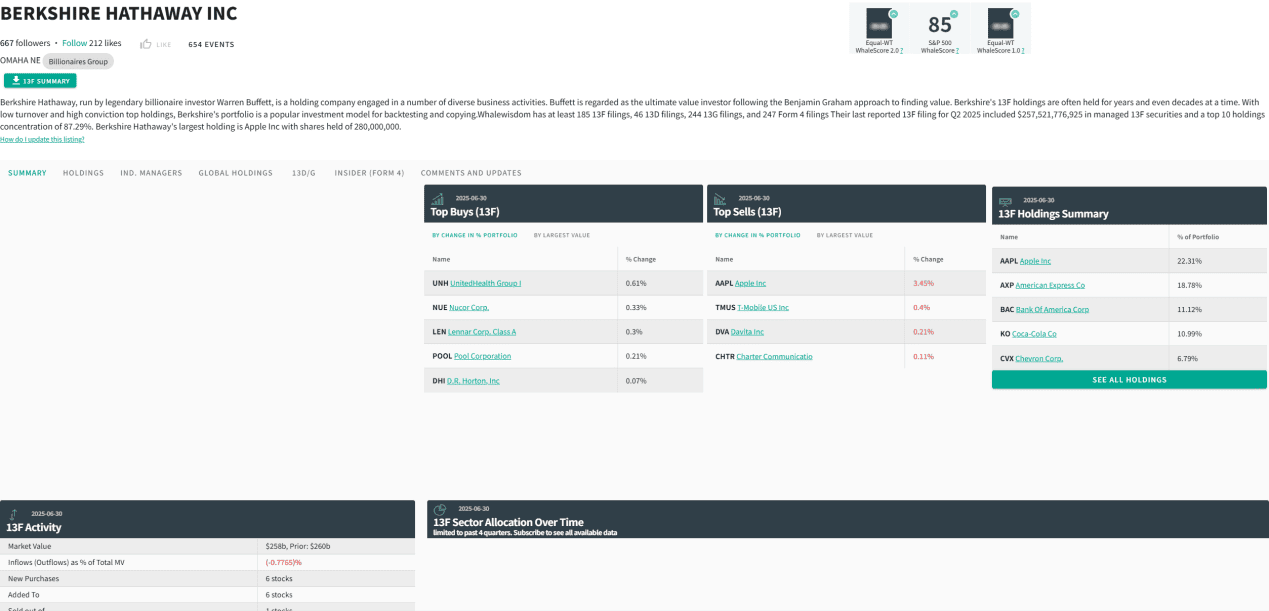Image resolution: width=1269 pixels, height=611 pixels.
Task: Click the thumbs-up Like icon
Action: [x=146, y=44]
